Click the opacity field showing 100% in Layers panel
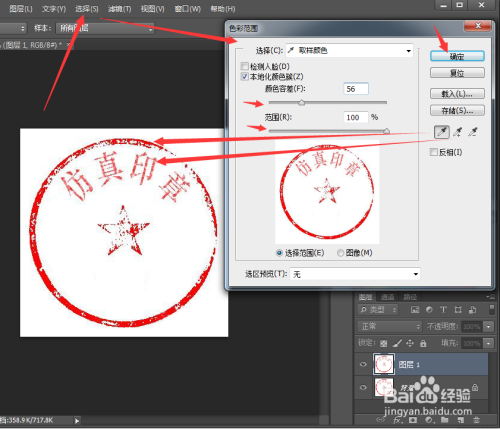The width and height of the screenshot is (500, 429). click(x=472, y=326)
